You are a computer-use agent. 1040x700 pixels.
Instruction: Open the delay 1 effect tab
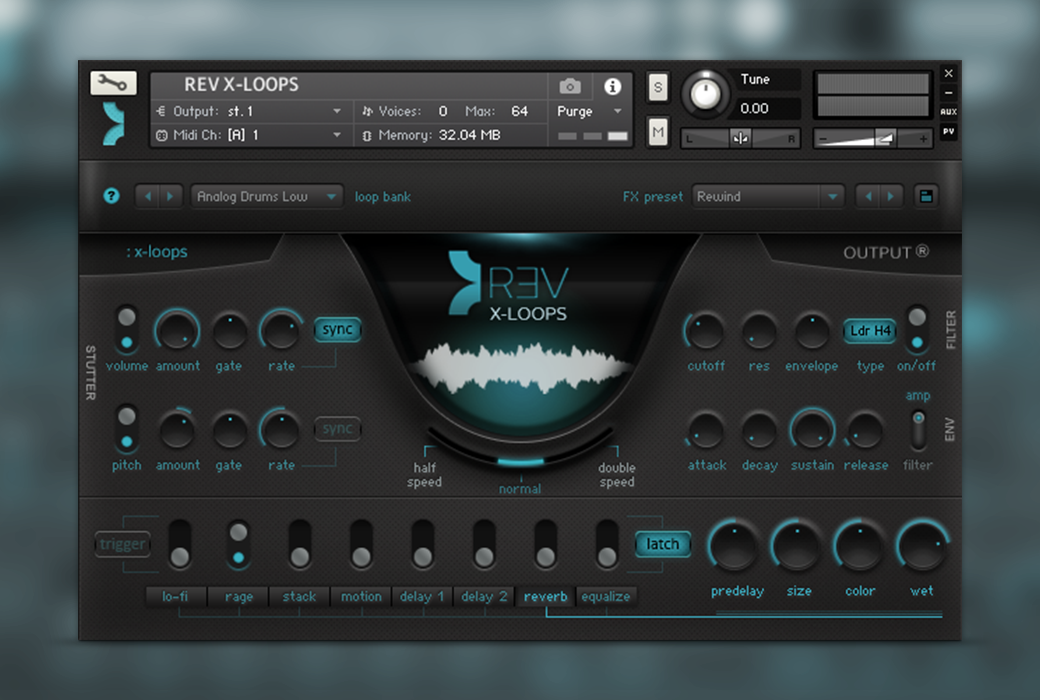click(x=422, y=596)
